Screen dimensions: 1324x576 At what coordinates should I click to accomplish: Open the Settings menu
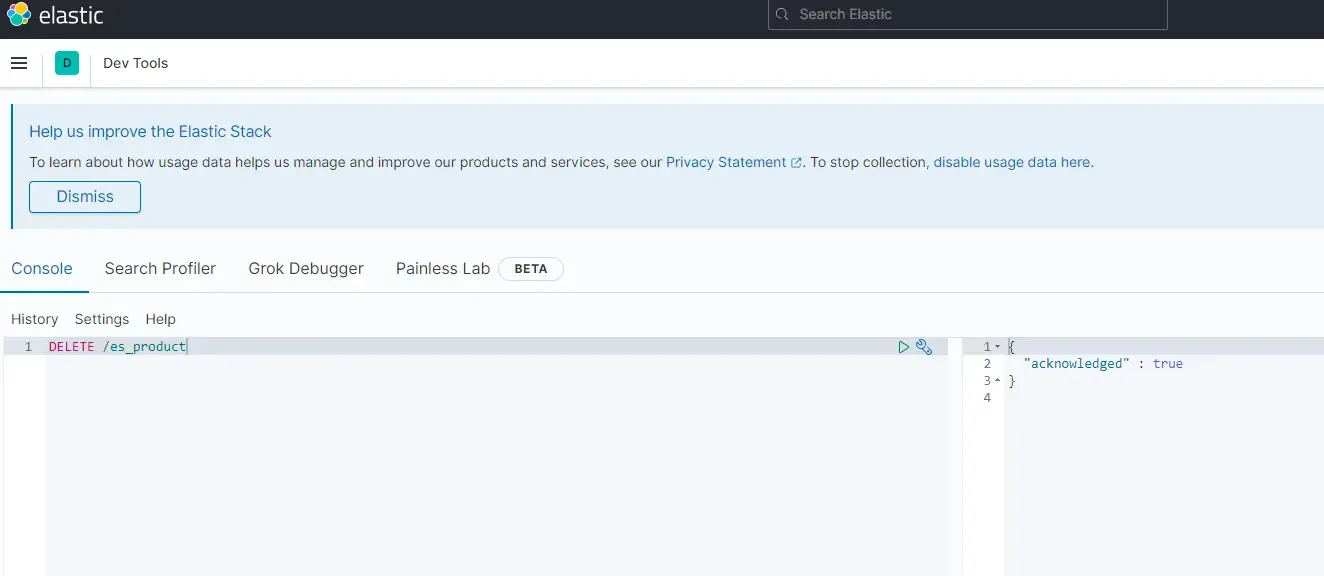tap(101, 319)
